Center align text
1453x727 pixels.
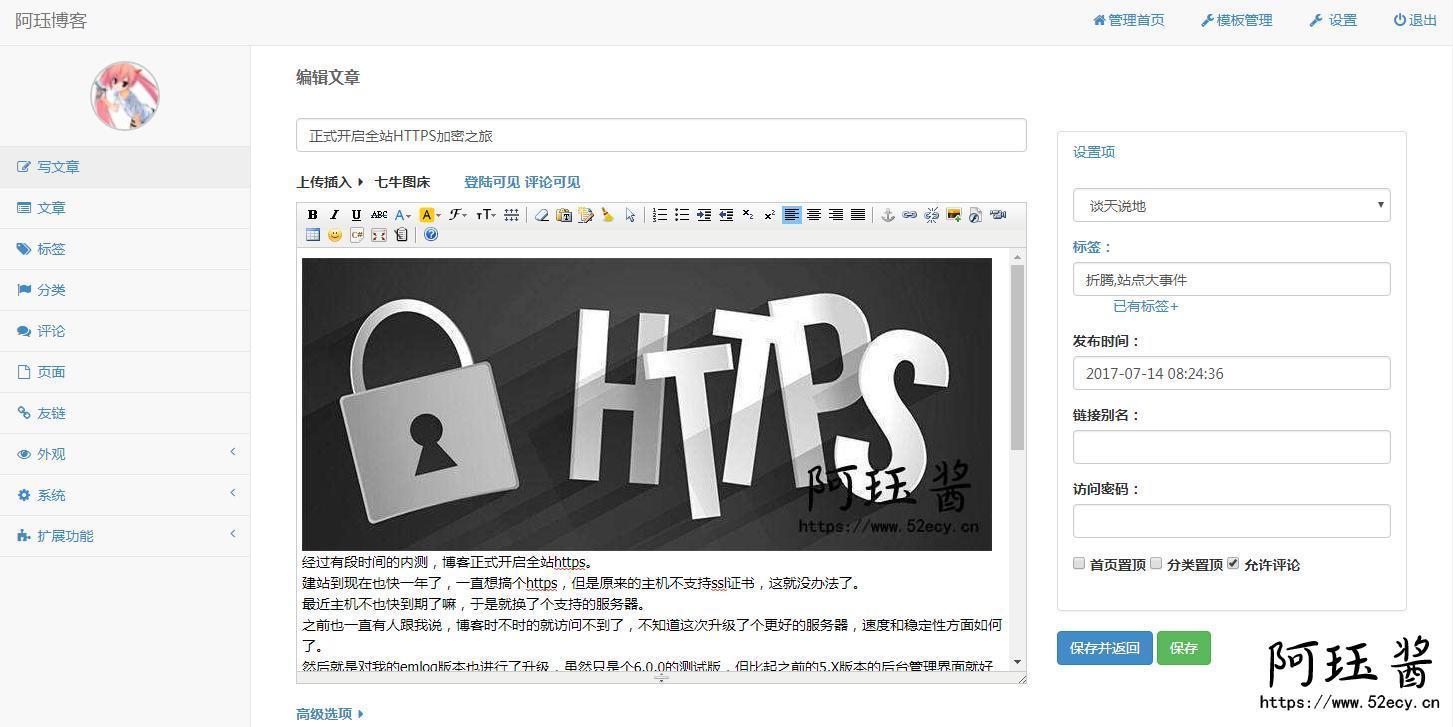click(x=813, y=214)
